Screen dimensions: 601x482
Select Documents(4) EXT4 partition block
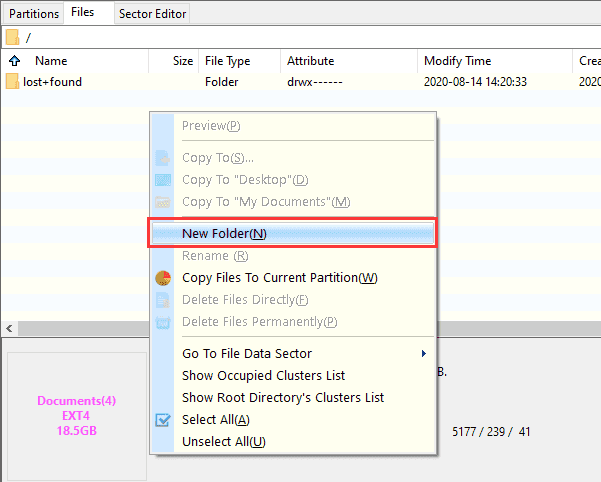[x=77, y=415]
